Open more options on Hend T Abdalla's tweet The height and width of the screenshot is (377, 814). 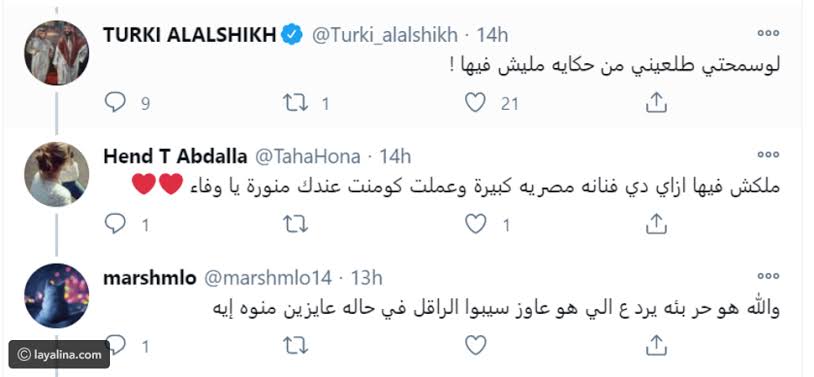768,154
